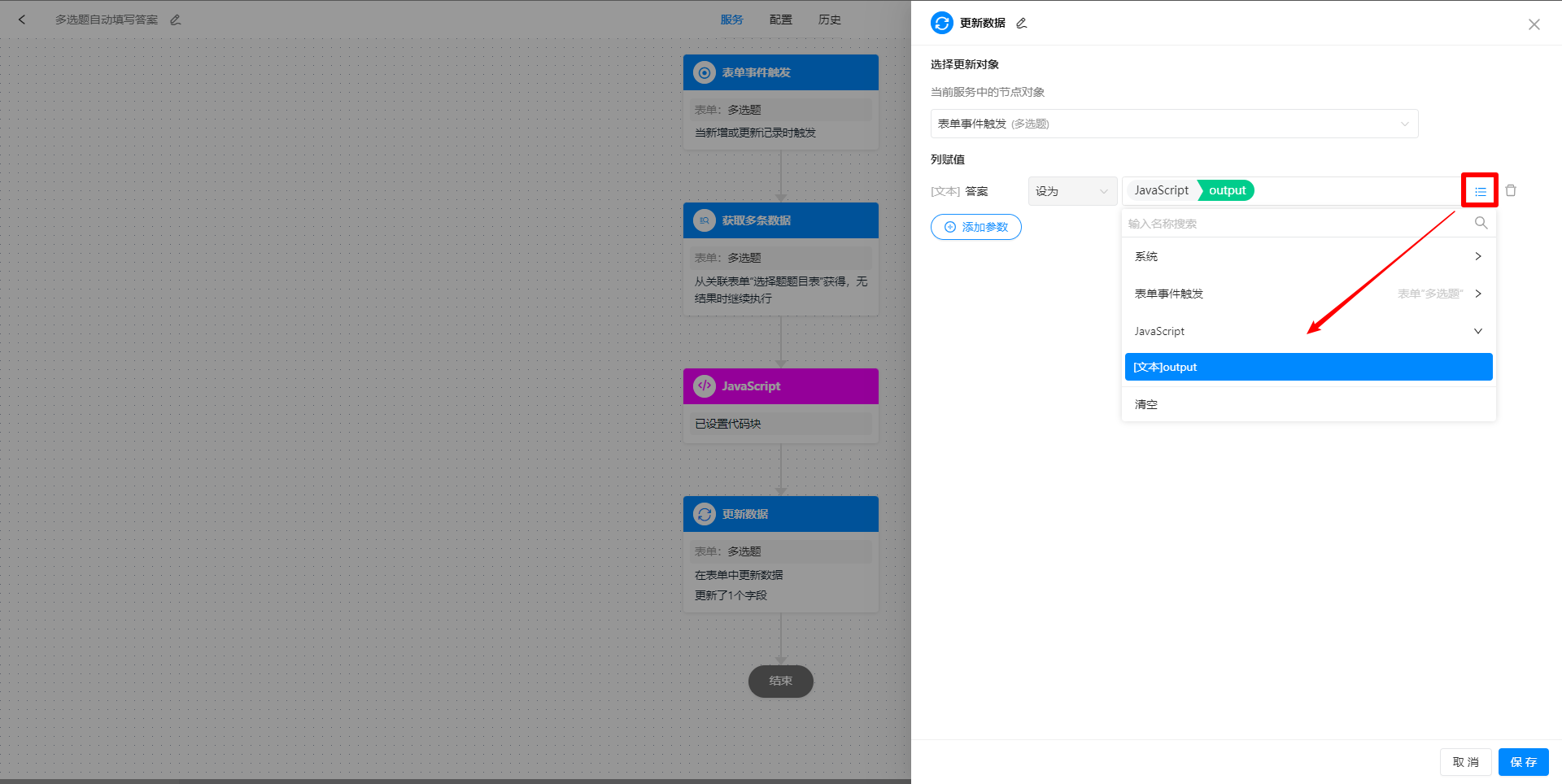Click the plus icon on 添加参数
Viewport: 1562px width, 784px height.
click(949, 227)
